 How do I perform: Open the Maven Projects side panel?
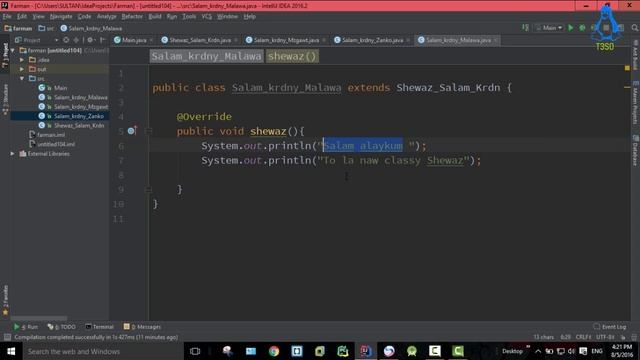(x=635, y=103)
